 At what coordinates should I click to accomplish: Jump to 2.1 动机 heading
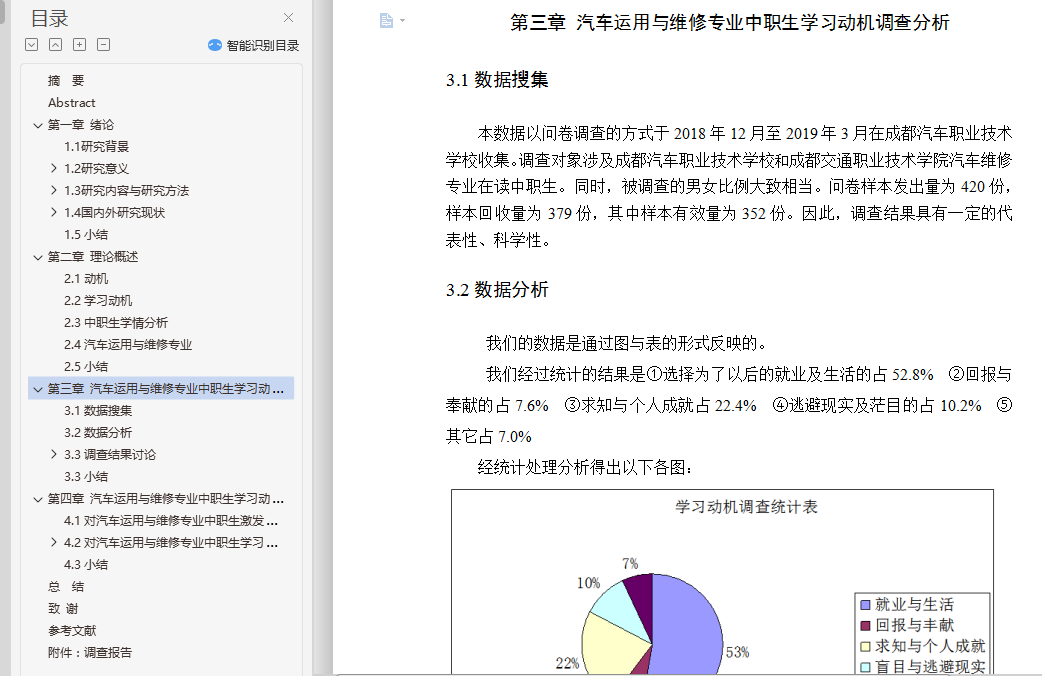click(86, 279)
